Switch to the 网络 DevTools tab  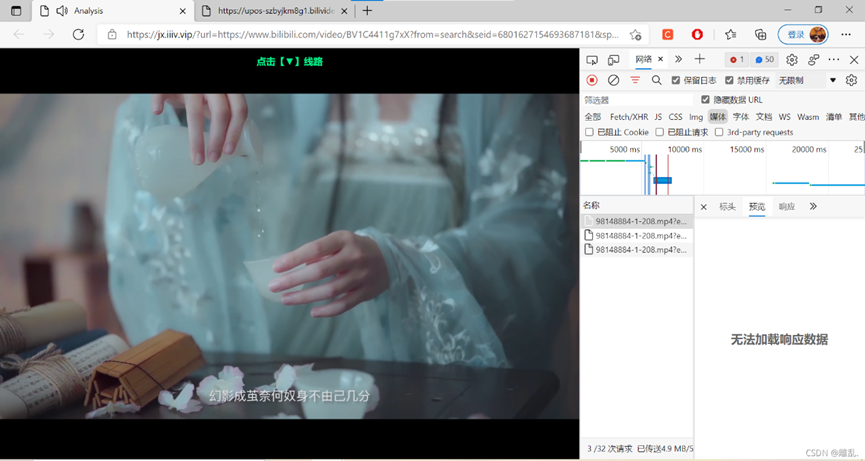(643, 59)
